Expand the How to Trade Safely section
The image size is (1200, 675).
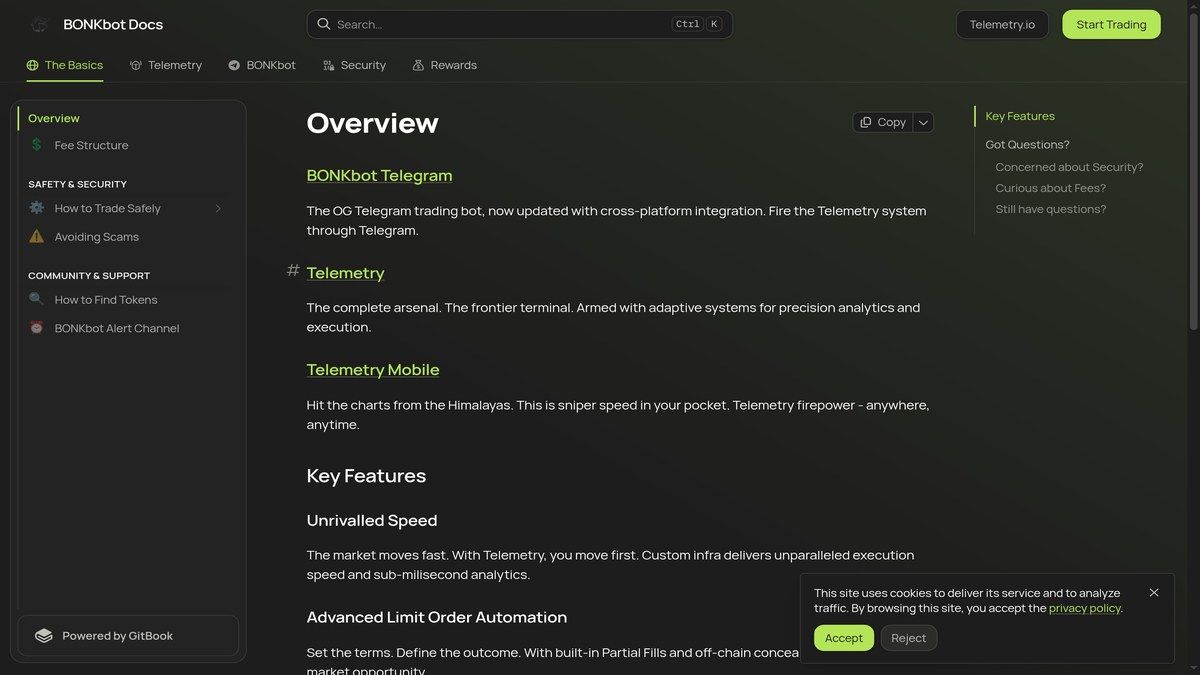pyautogui.click(x=218, y=208)
